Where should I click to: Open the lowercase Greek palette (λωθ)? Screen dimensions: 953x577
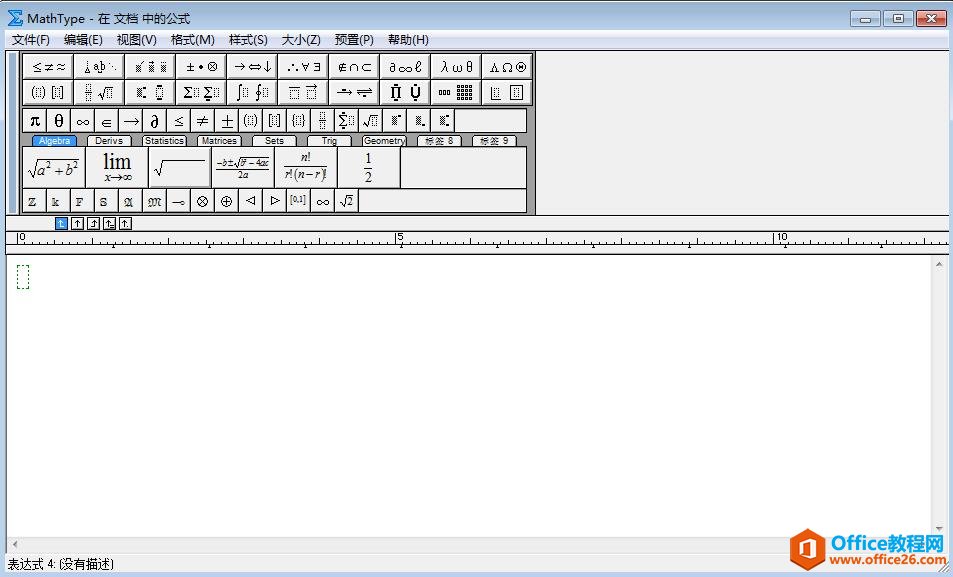tap(456, 66)
